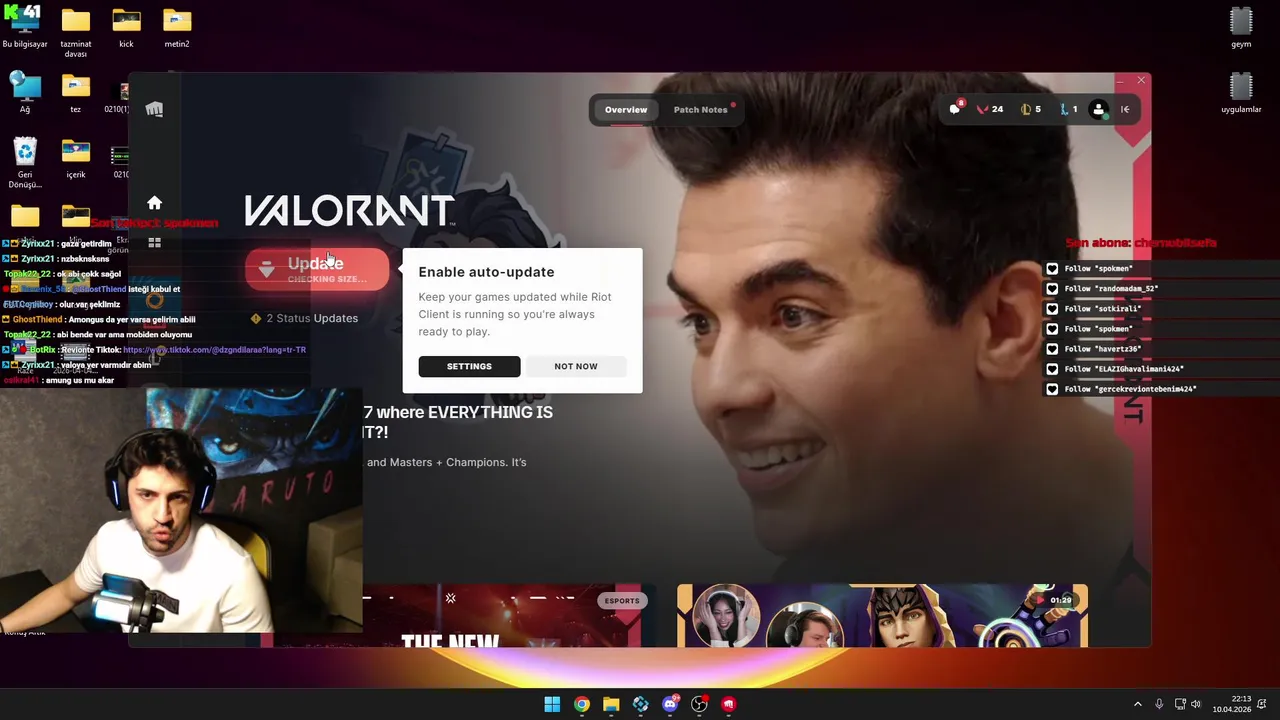1280x720 pixels.
Task: Select the Bu bilgisayar desktop icon
Action: click(x=25, y=28)
